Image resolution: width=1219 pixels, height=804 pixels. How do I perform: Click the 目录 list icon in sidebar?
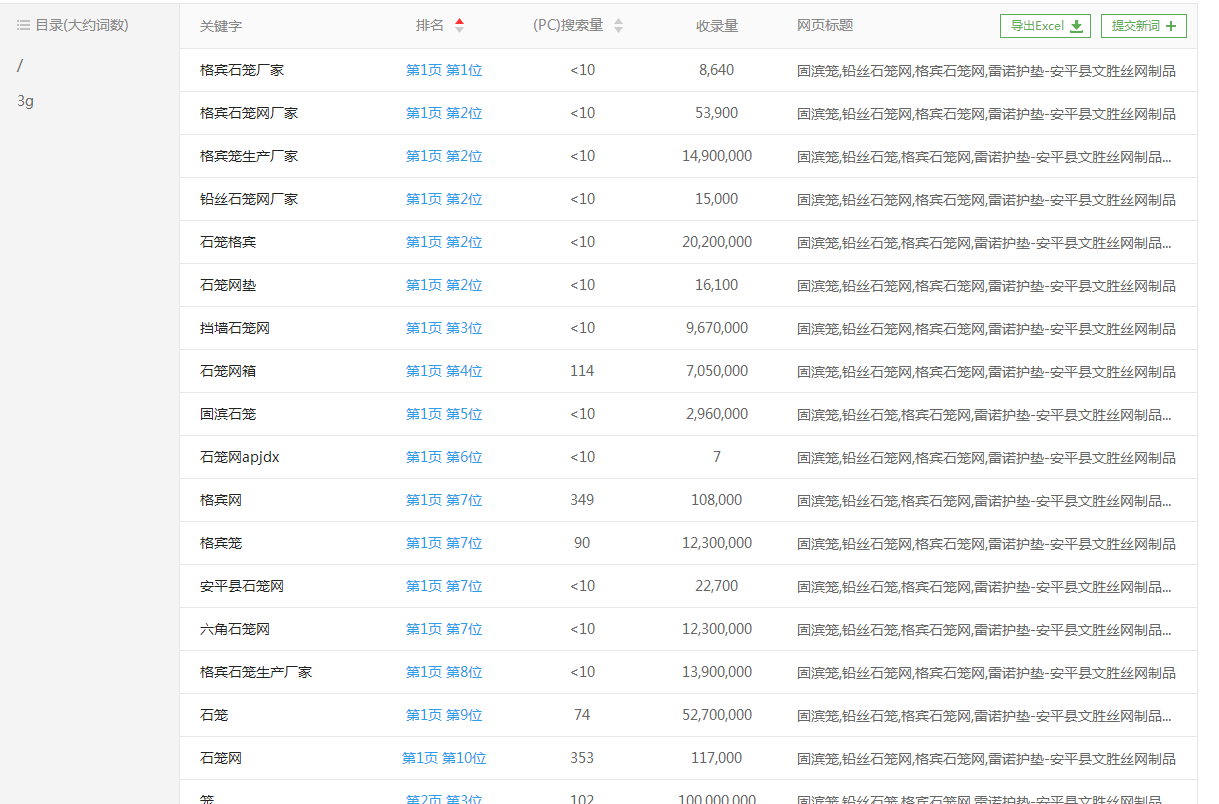pyautogui.click(x=23, y=25)
